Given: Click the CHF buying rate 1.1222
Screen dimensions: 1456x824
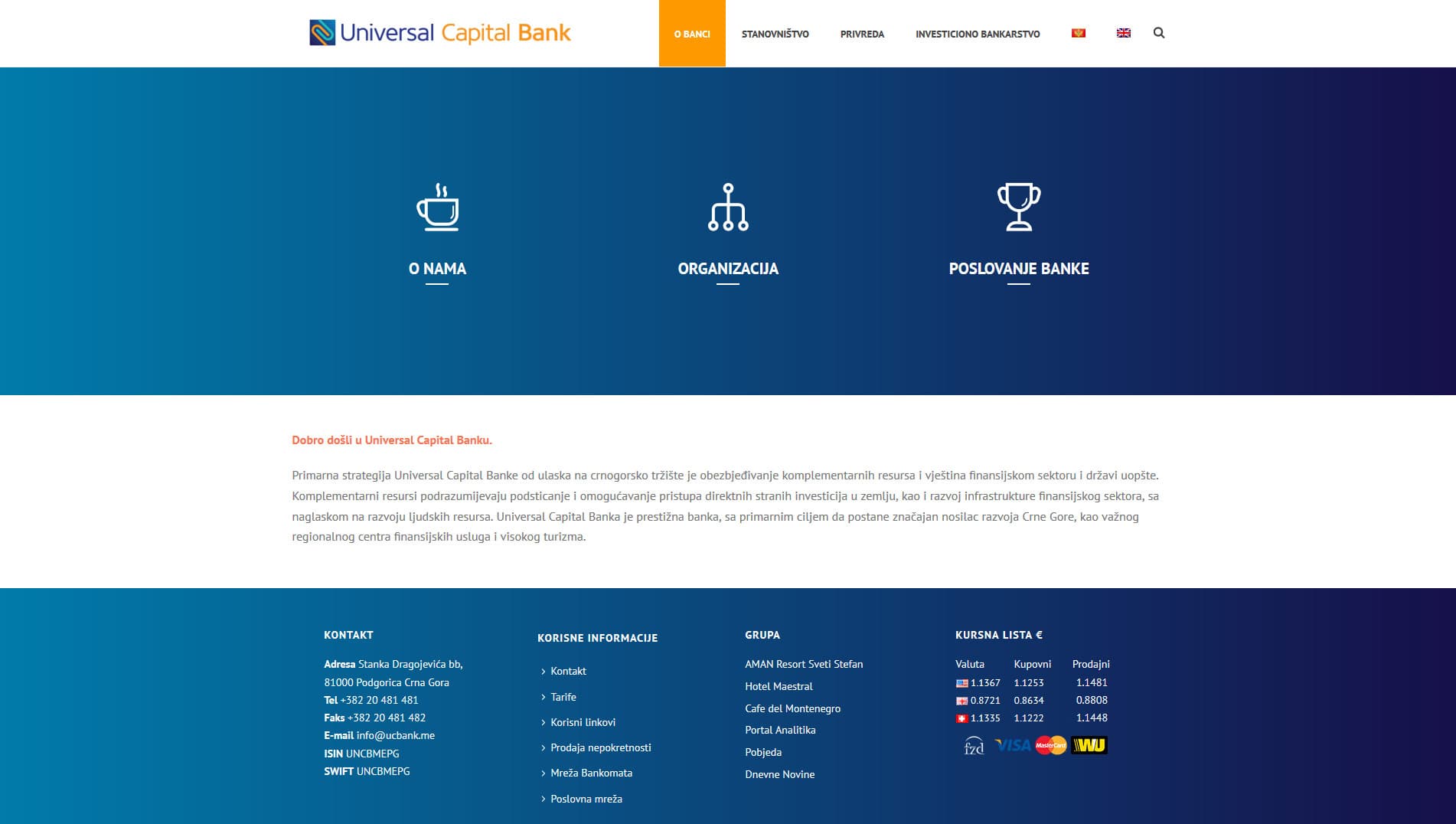Looking at the screenshot, I should coord(1029,718).
